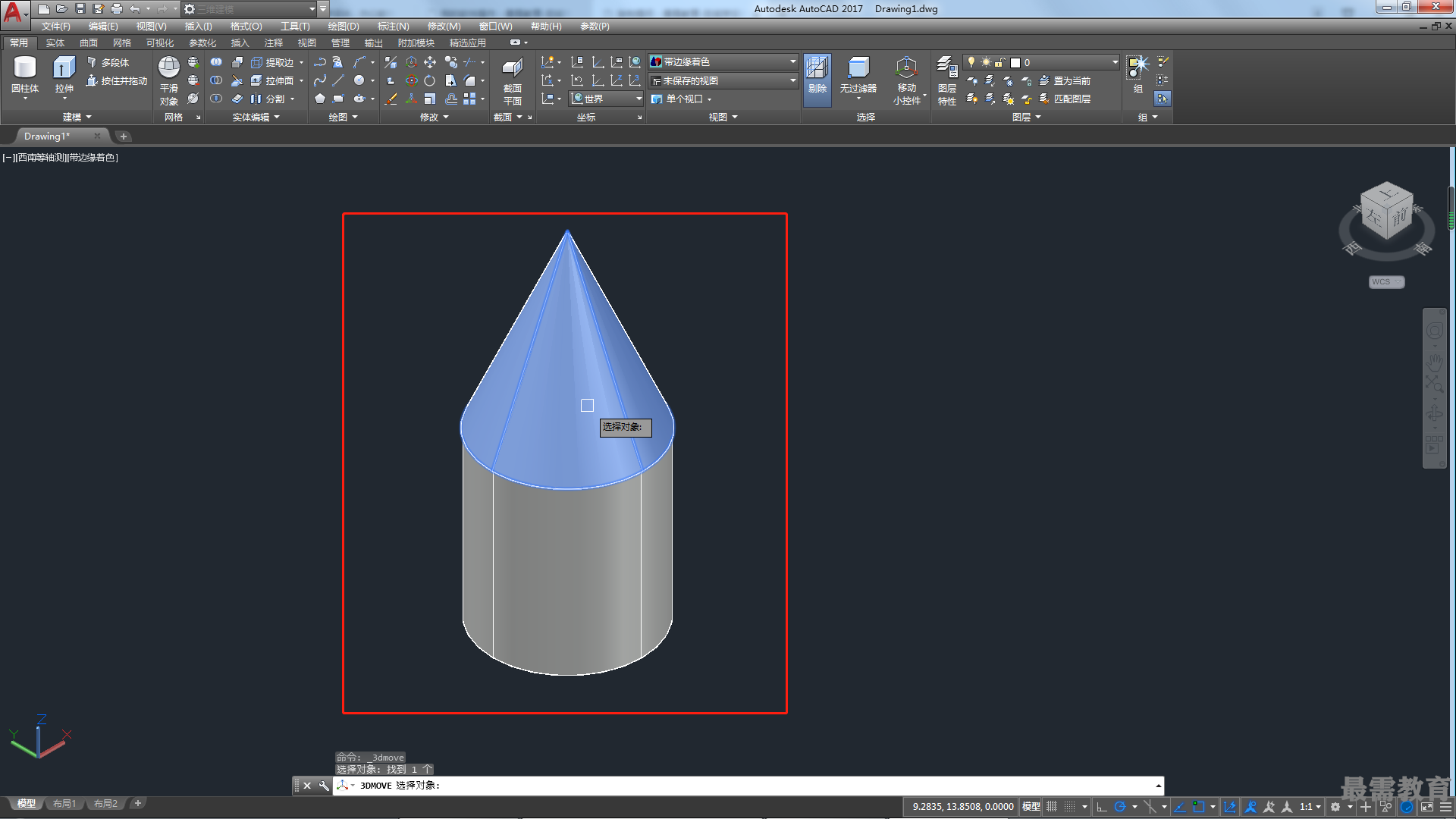The height and width of the screenshot is (819, 1456).
Task: Click the Plot/Print icon in quick access toolbar
Action: (117, 9)
